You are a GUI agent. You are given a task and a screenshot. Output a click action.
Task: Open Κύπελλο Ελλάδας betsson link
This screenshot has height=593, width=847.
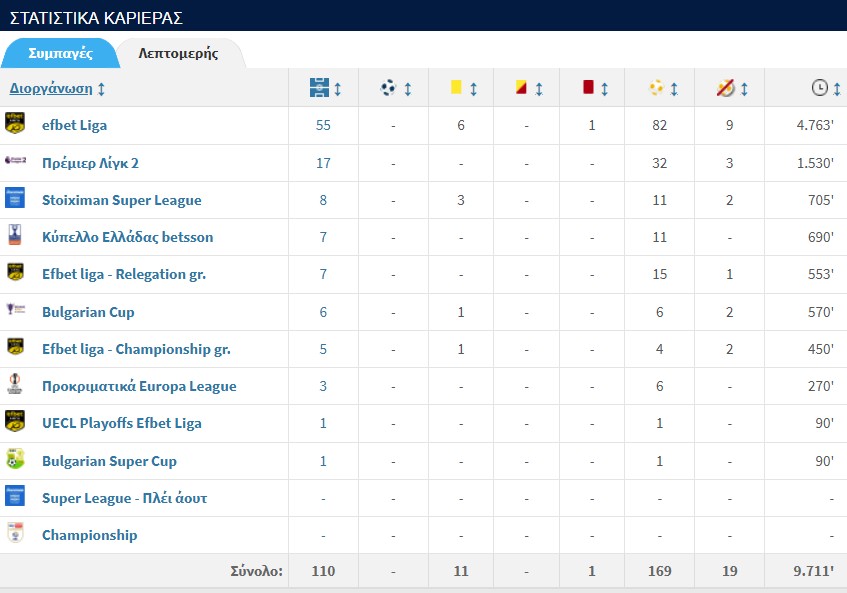tap(127, 237)
